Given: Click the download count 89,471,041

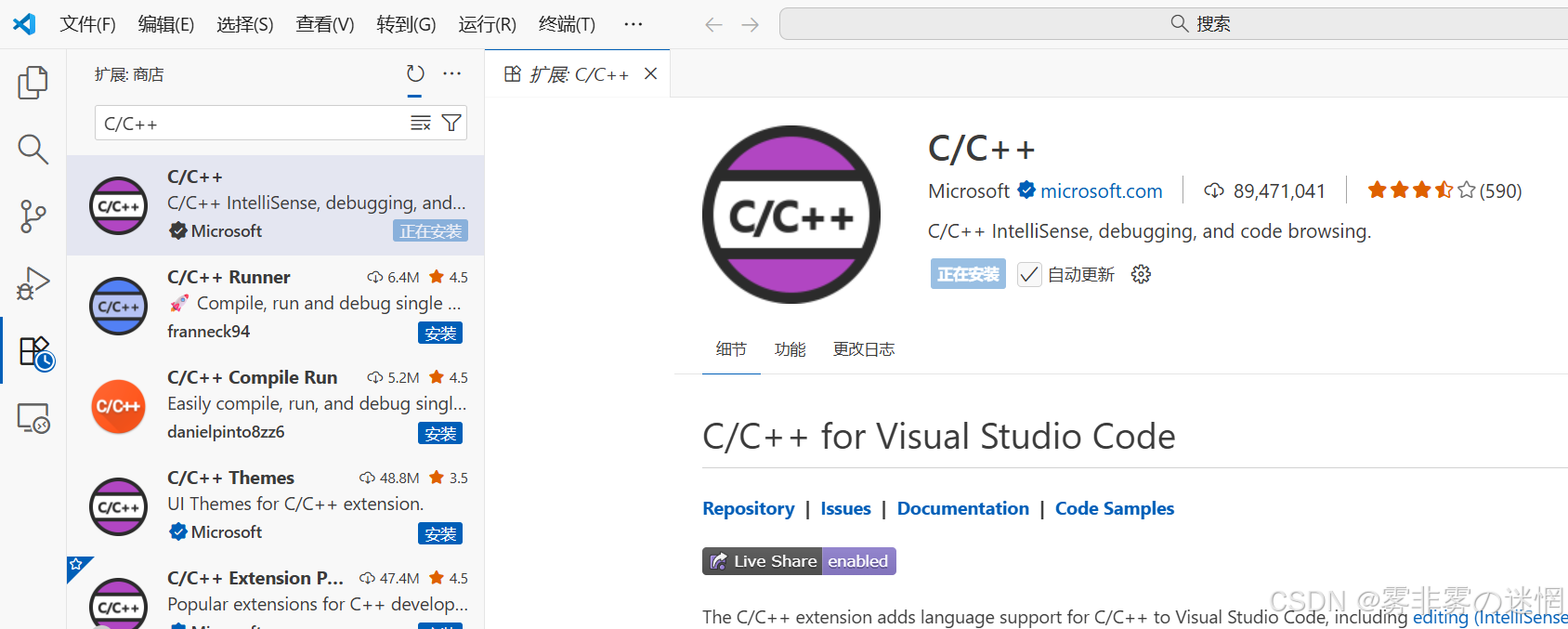Looking at the screenshot, I should (x=1265, y=190).
